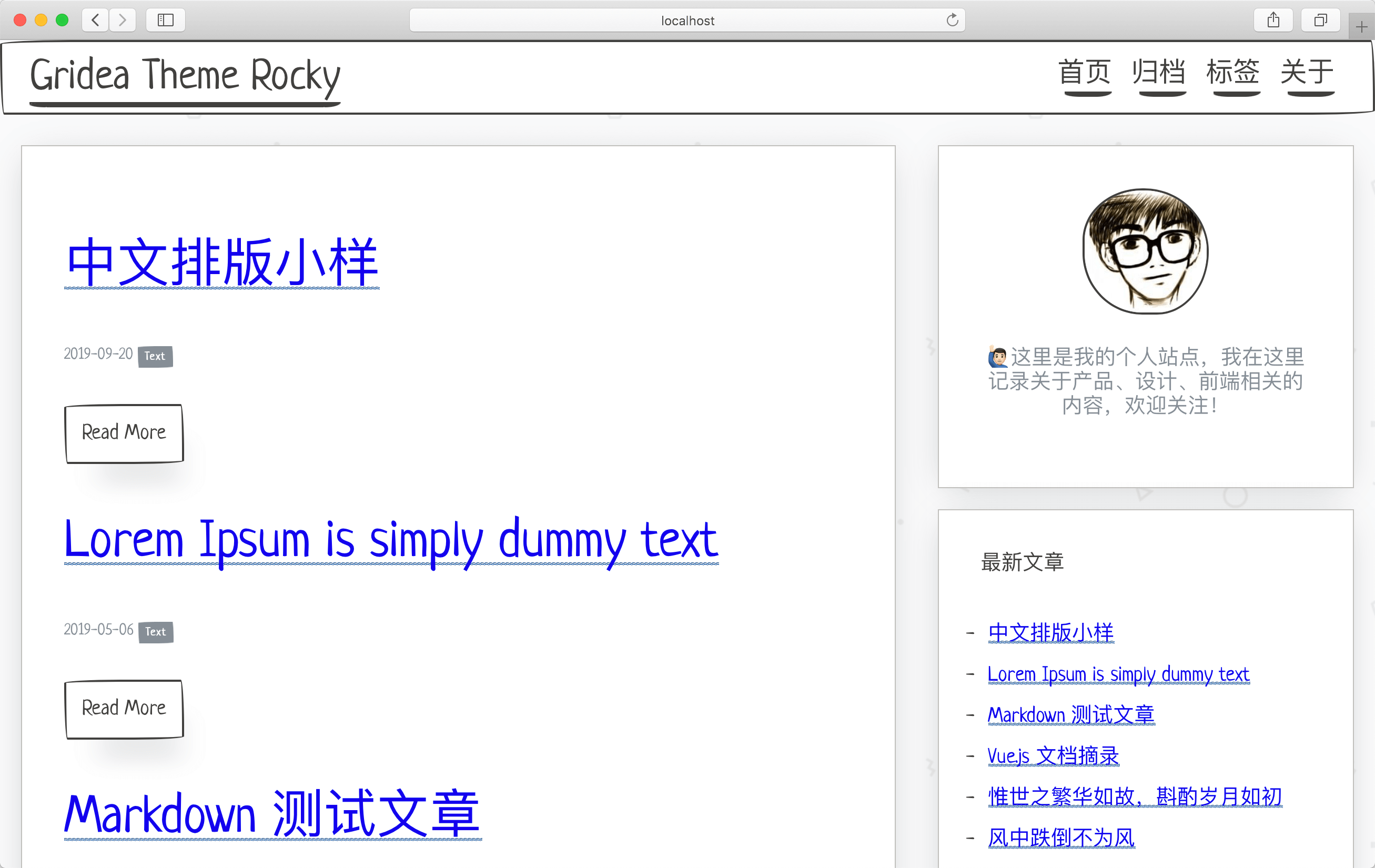
Task: Click the Safari back arrow button
Action: [x=95, y=21]
